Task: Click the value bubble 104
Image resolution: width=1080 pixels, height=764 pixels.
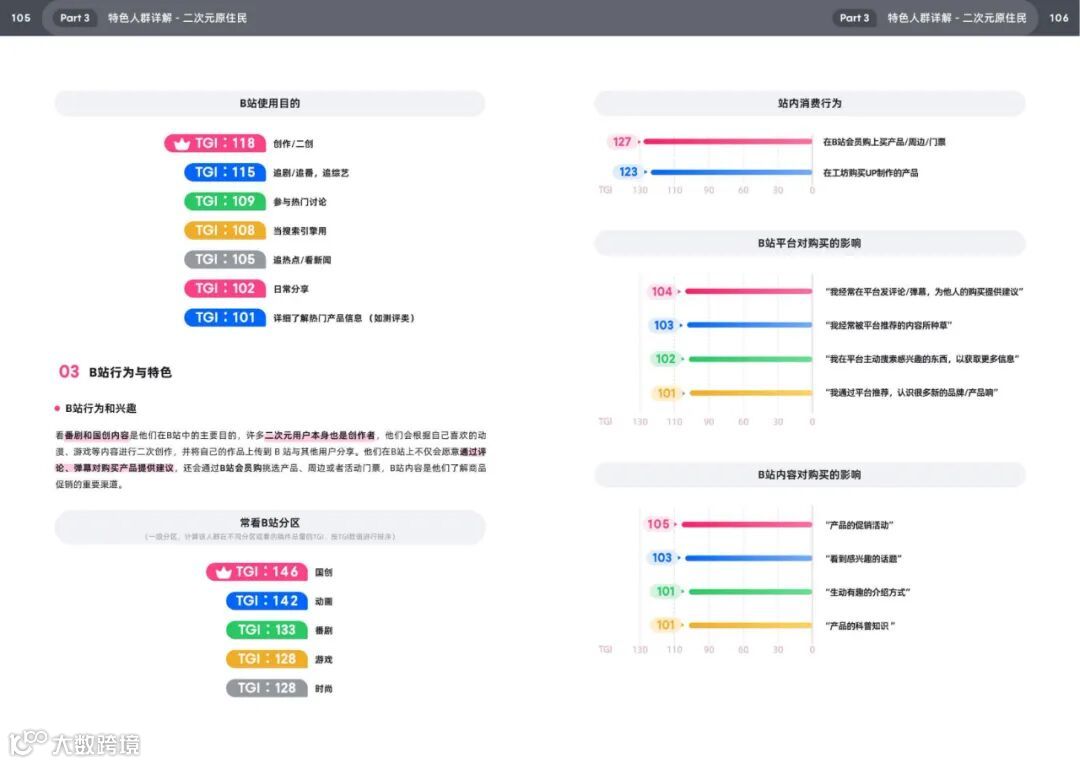Action: coord(661,291)
